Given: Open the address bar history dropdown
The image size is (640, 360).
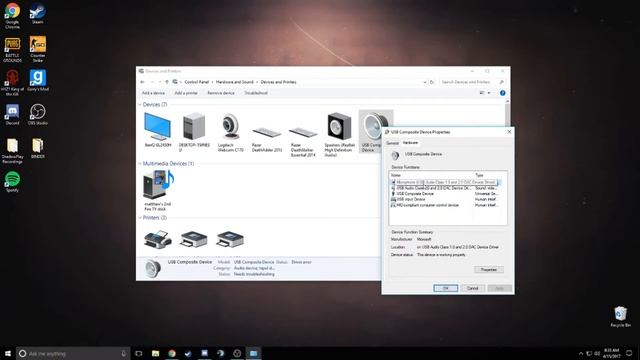Looking at the screenshot, I should click(x=424, y=82).
